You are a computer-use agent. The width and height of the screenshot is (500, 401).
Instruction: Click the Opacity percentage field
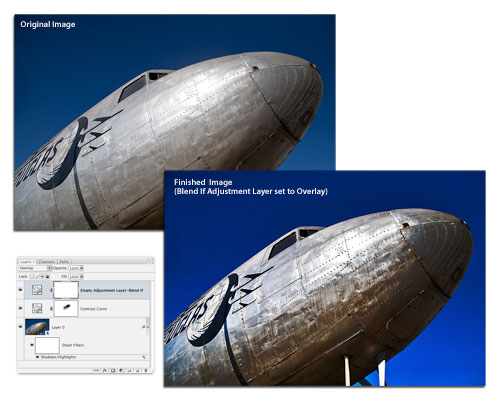[x=74, y=268]
